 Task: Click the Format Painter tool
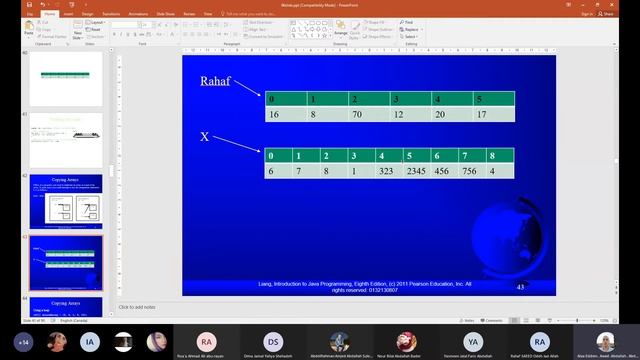click(x=52, y=37)
